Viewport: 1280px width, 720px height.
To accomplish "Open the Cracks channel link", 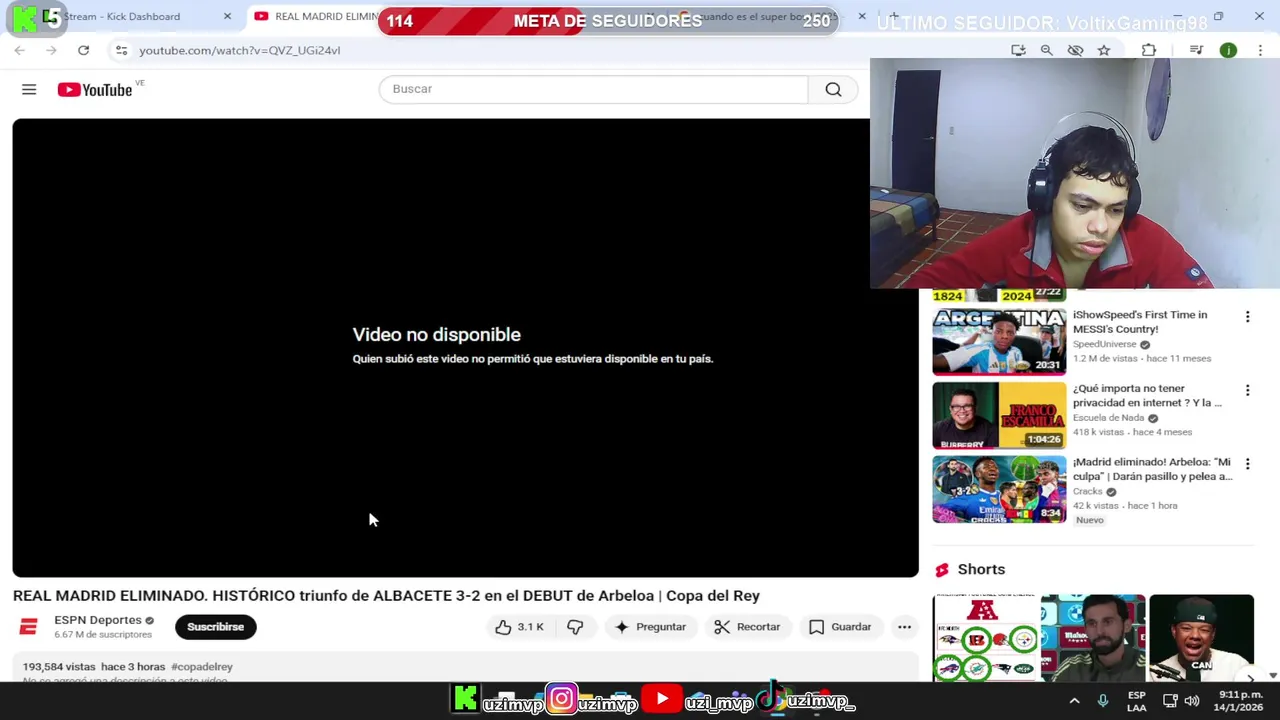I will 1088,492.
